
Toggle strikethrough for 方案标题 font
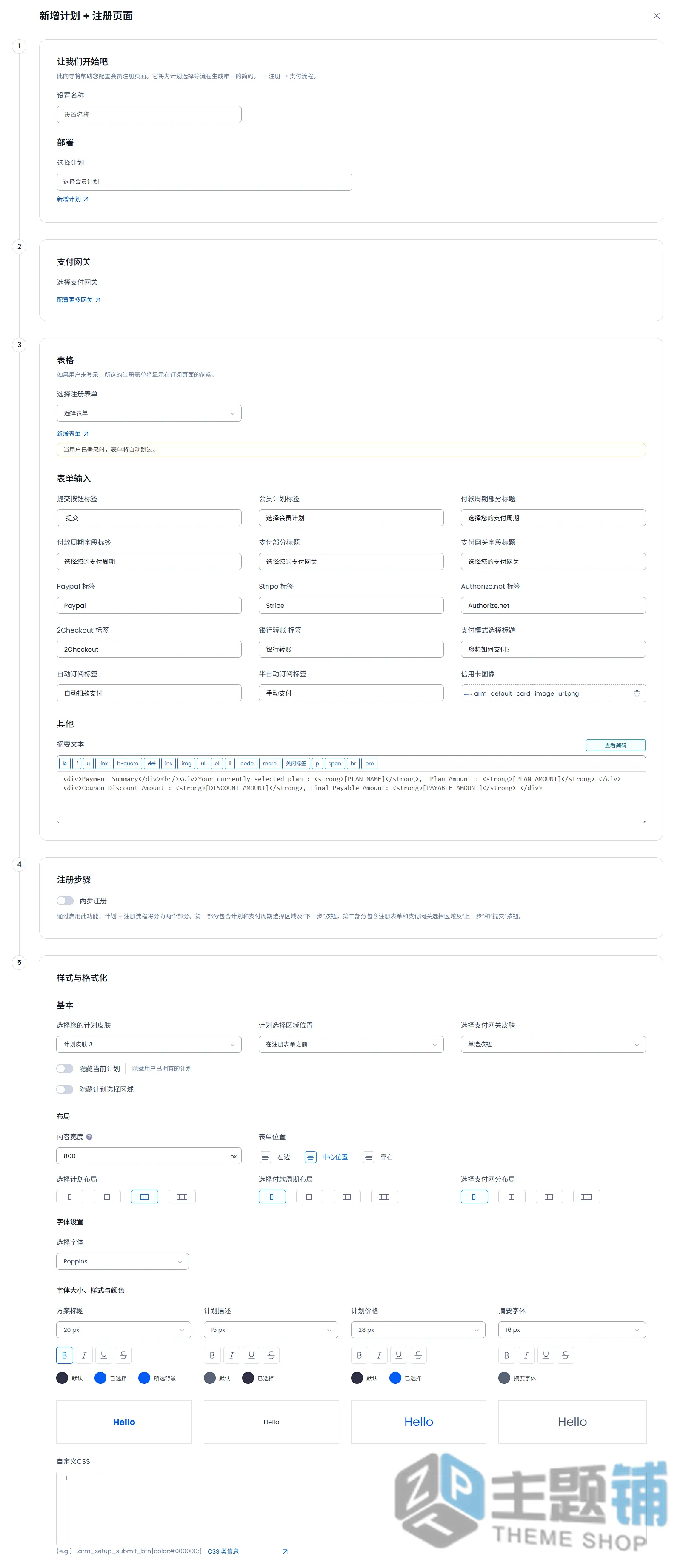123,1356
